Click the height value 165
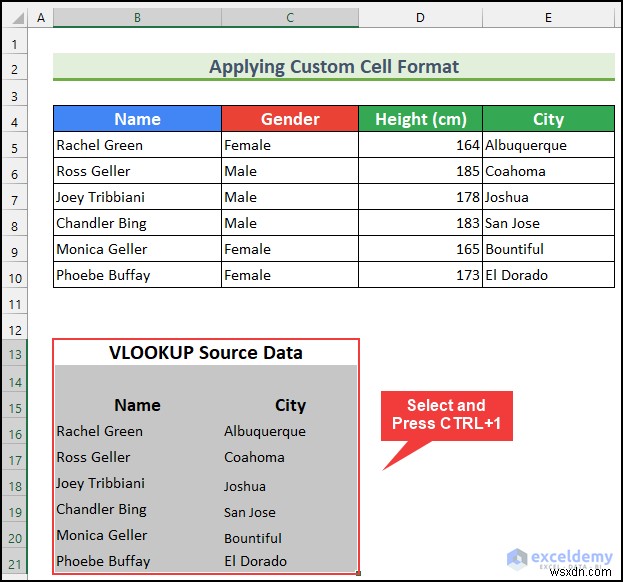The image size is (623, 582). 420,249
